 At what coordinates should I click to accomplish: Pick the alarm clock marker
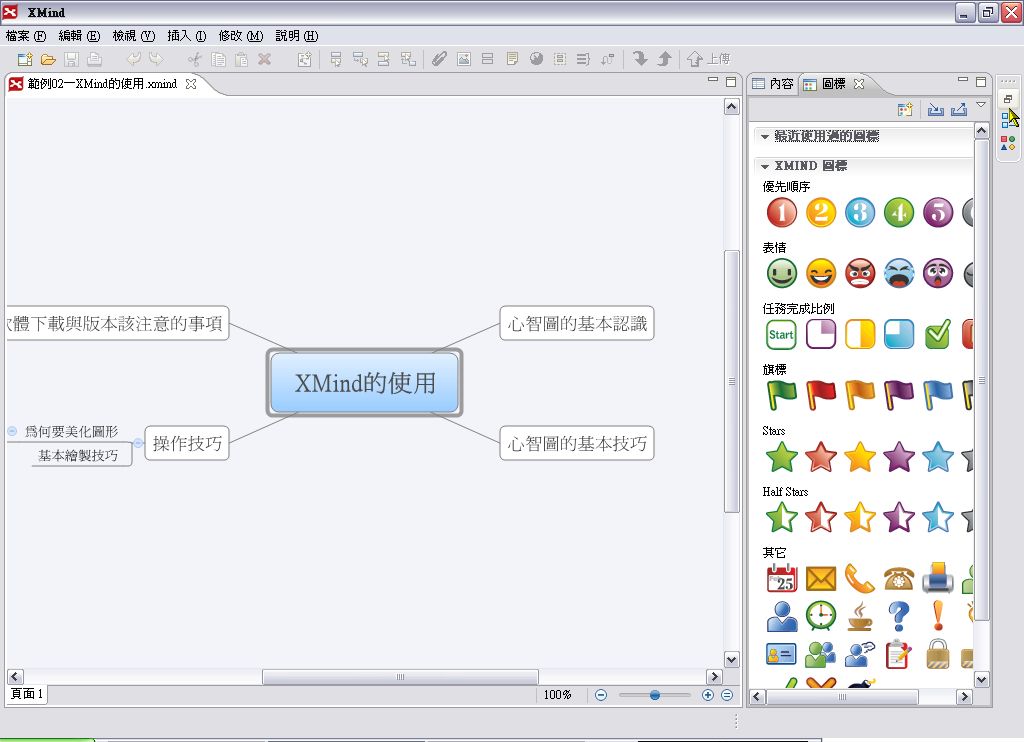821,616
